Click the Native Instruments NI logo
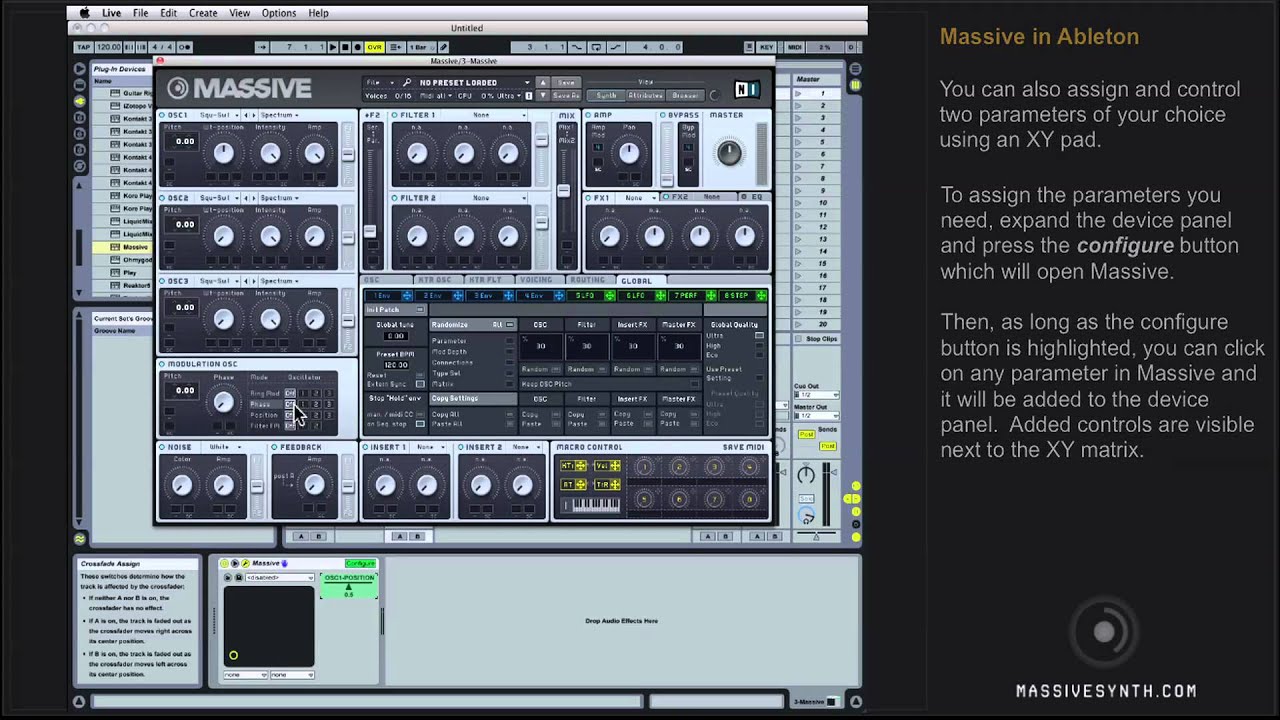The height and width of the screenshot is (720, 1280). 747,90
